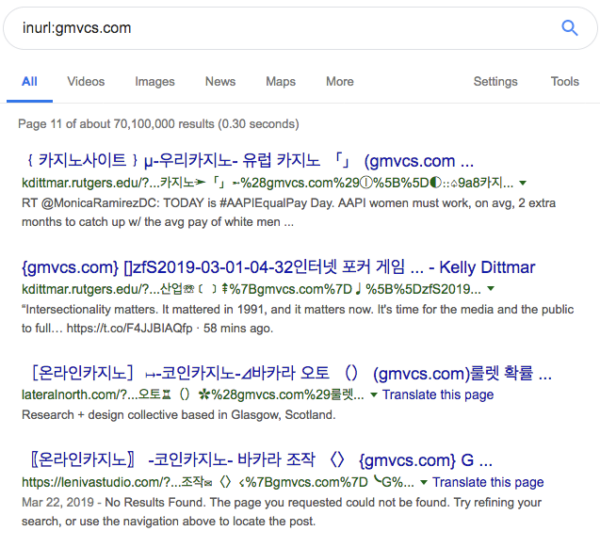The width and height of the screenshot is (600, 547).
Task: Open the Maps tab
Action: (280, 82)
